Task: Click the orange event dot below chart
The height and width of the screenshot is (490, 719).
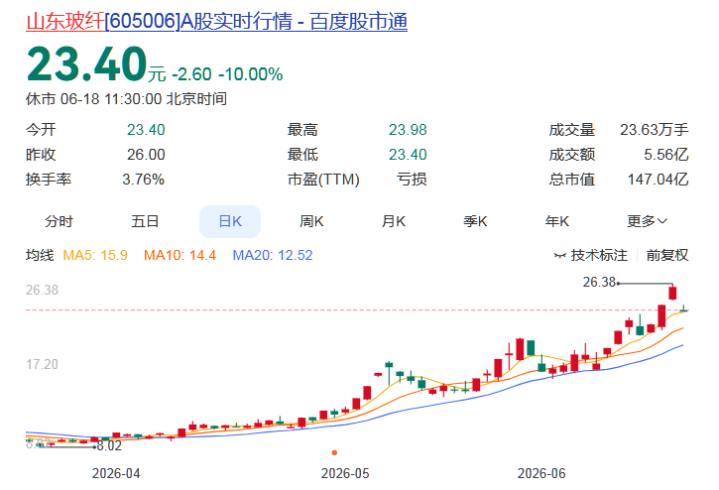Action: 334,453
